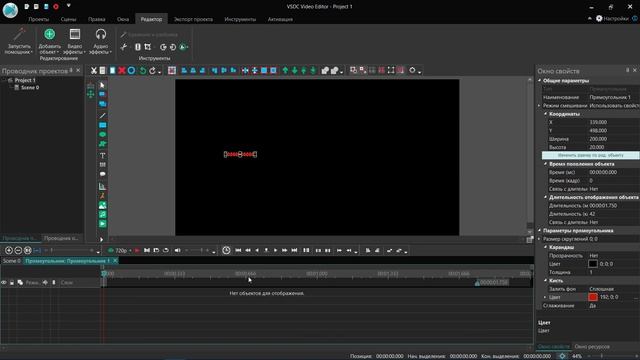The image size is (640, 360).
Task: Select the Add audio tool
Action: (102, 215)
